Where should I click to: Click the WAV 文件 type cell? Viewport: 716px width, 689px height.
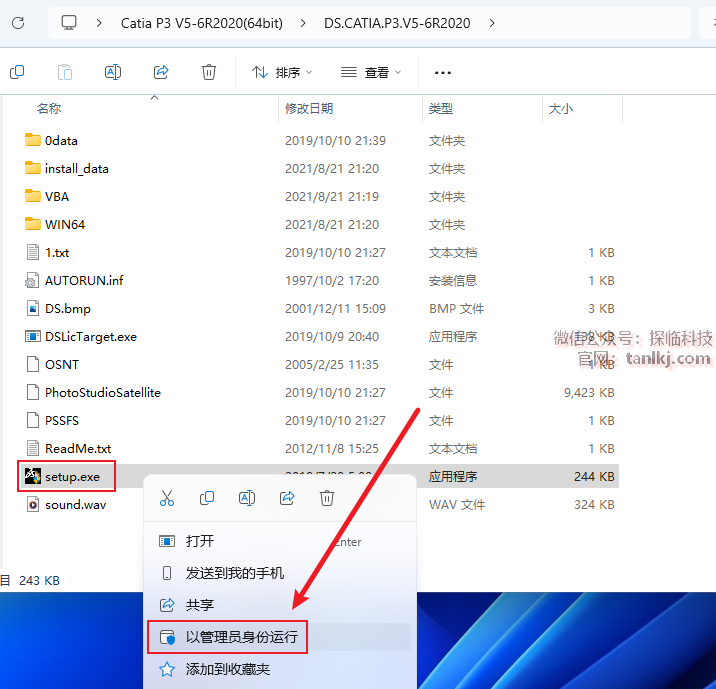(x=457, y=505)
